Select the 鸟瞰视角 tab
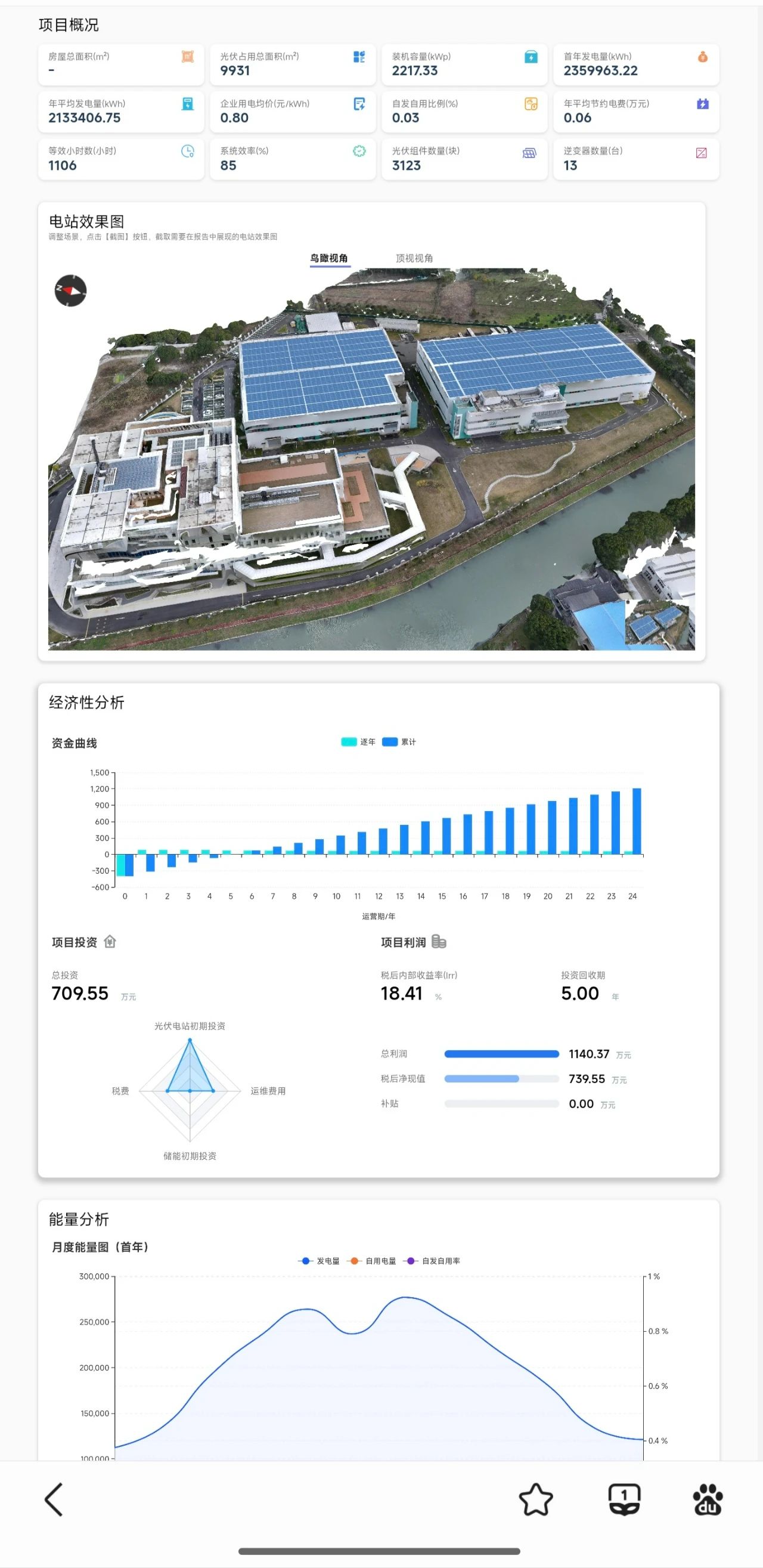The image size is (763, 1568). click(x=329, y=258)
